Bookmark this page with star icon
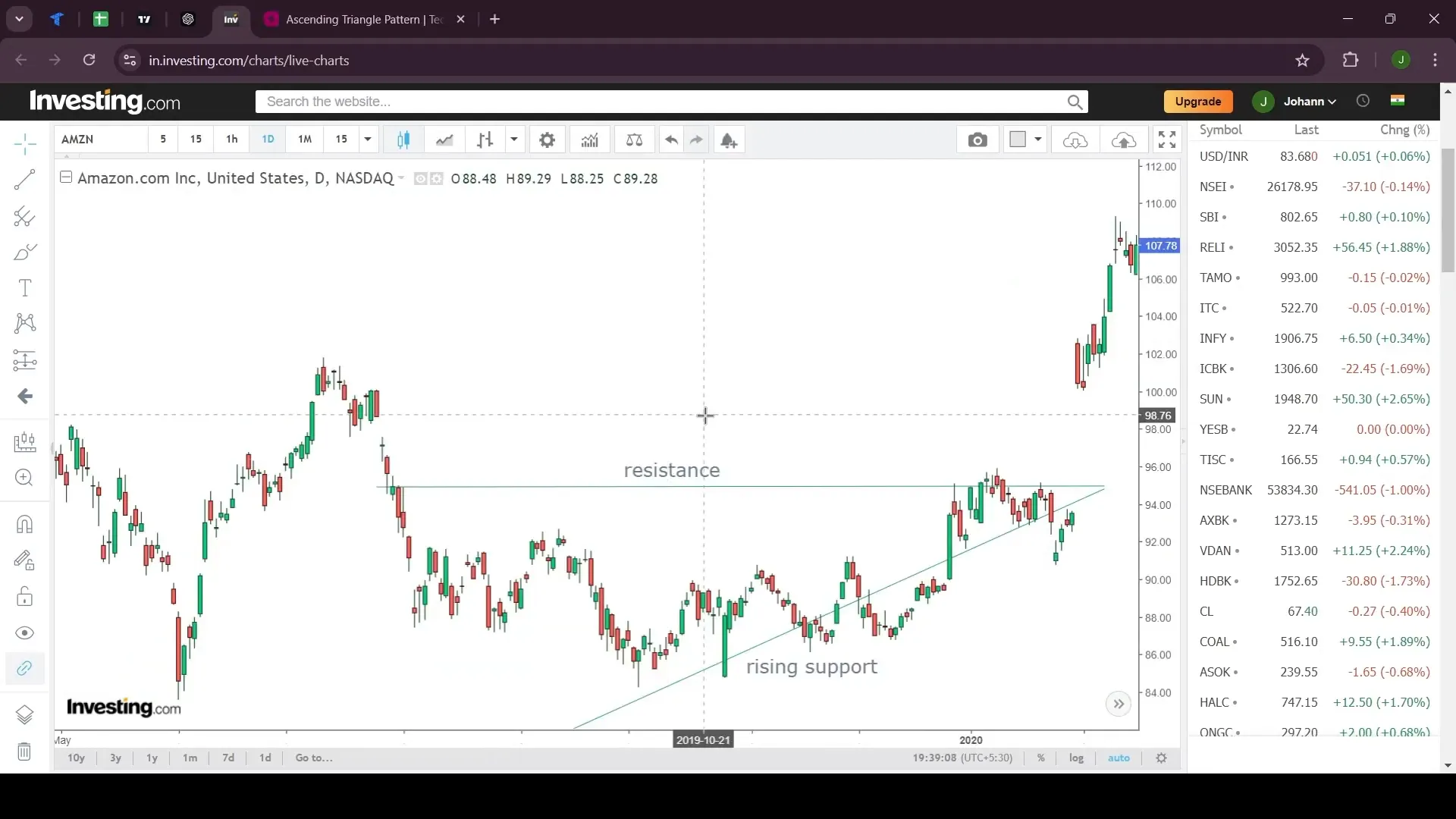 pyautogui.click(x=1302, y=61)
